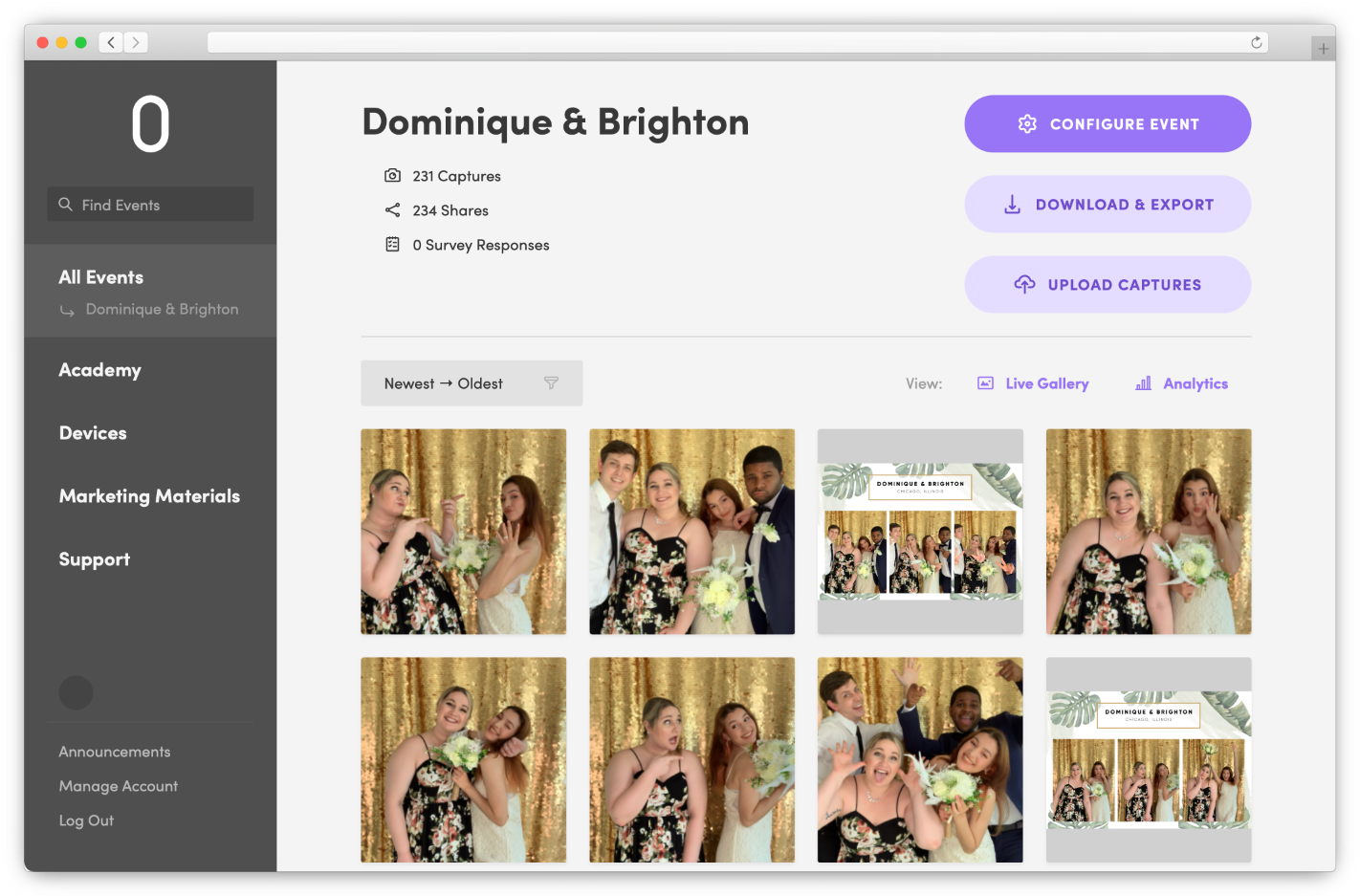Open Manage Account
Screen dimensions: 1360x896
point(119,786)
